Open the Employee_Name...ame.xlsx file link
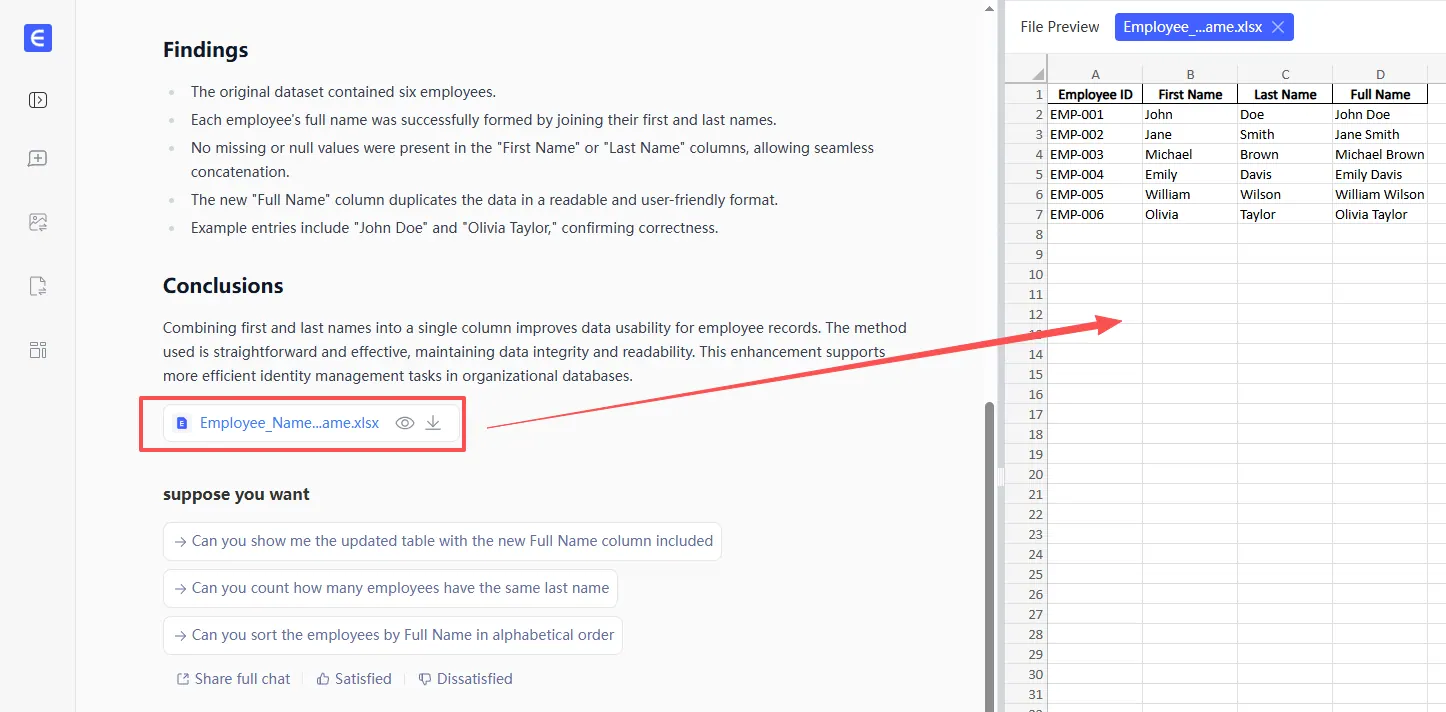Viewport: 1446px width, 712px height. [289, 423]
